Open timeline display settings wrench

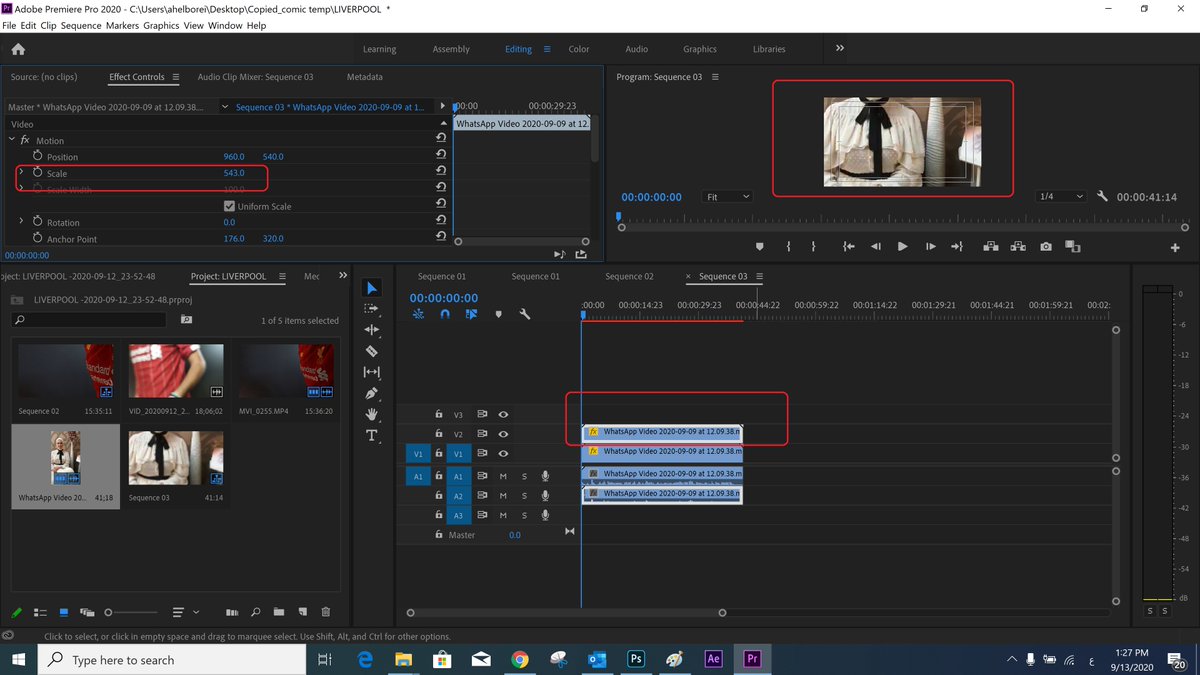click(524, 314)
